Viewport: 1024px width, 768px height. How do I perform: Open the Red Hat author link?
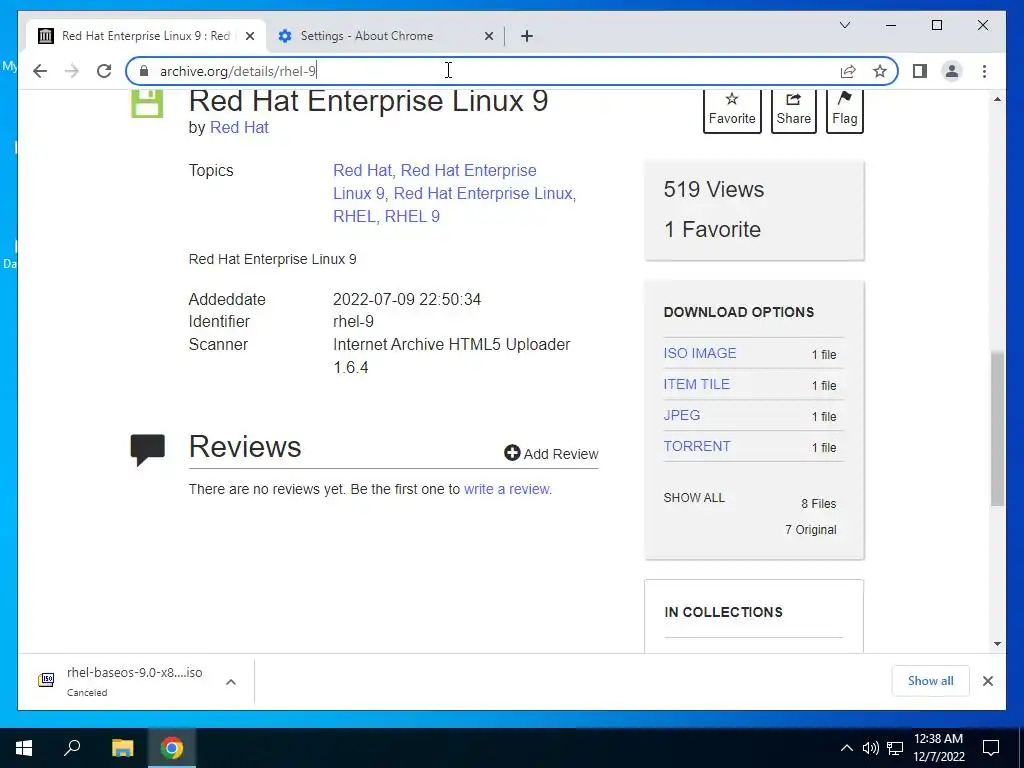click(x=239, y=127)
